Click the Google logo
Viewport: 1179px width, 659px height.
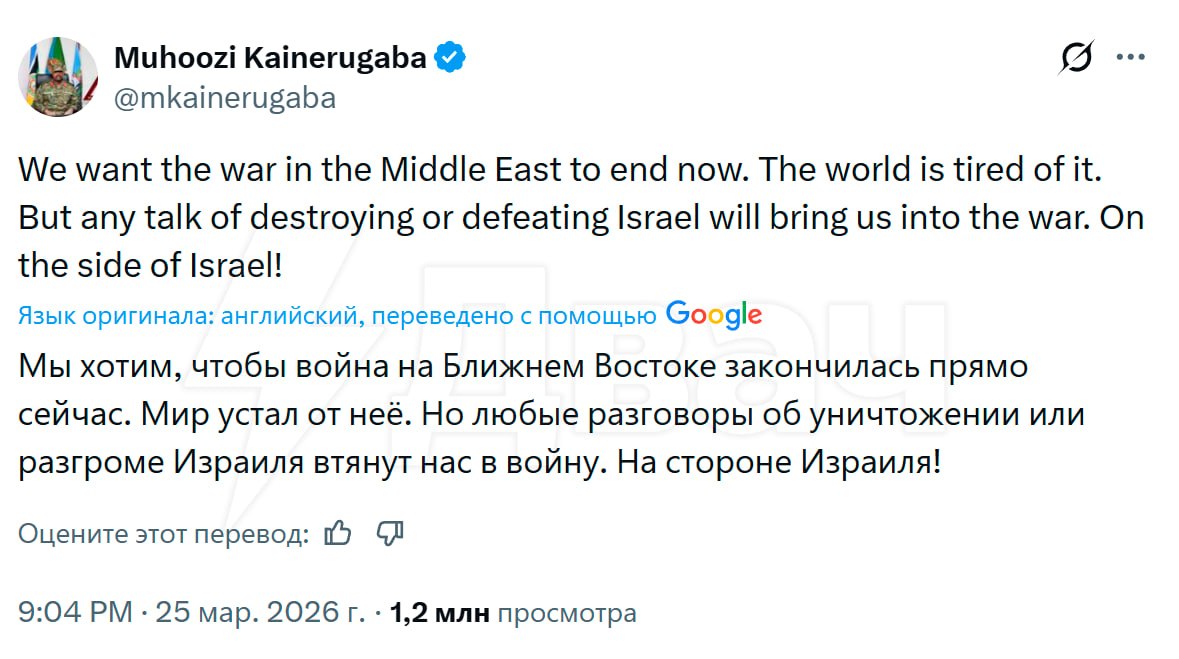tap(714, 316)
